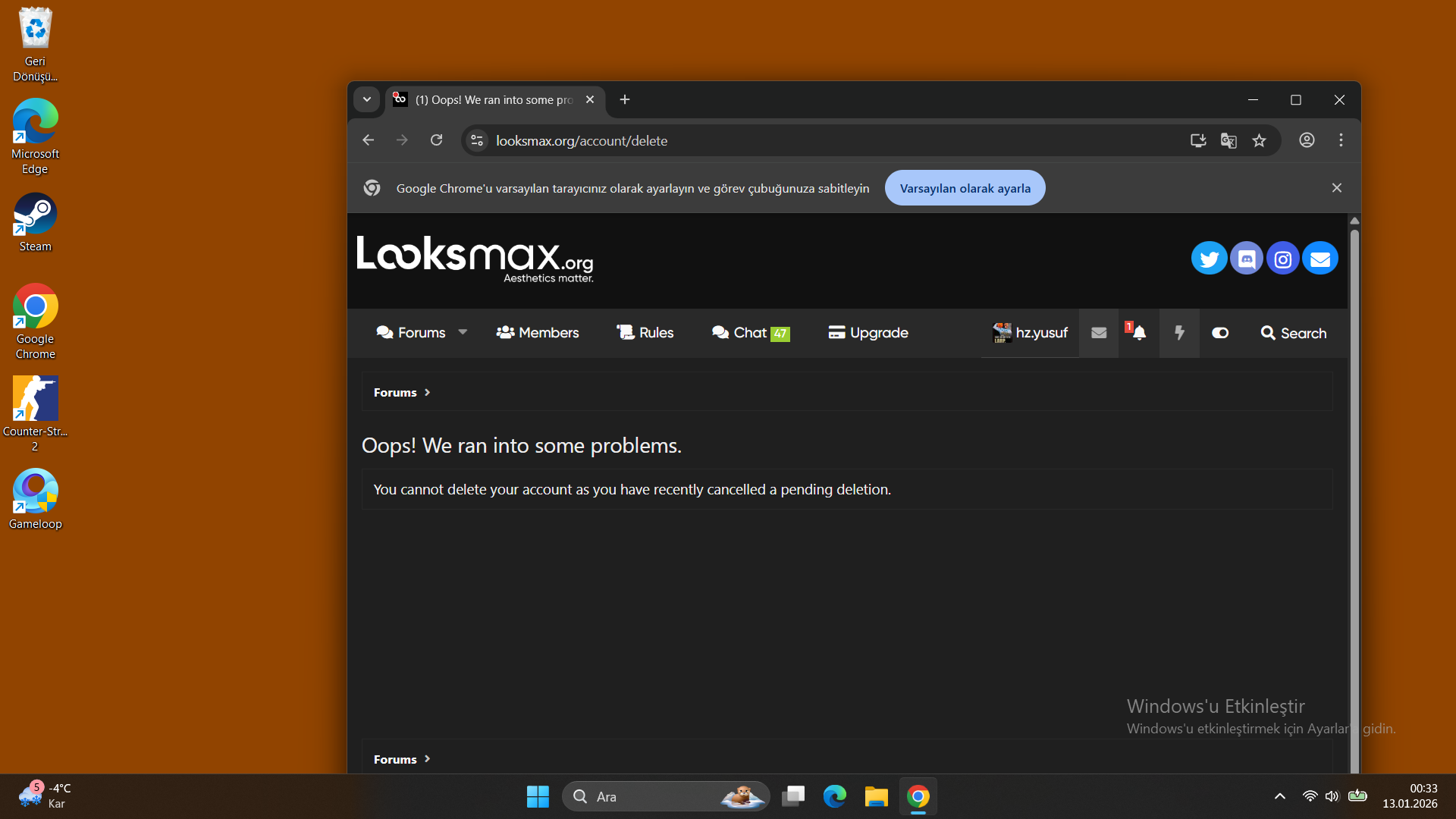Show hidden system tray icons chevron
1456x819 pixels.
pos(1280,796)
